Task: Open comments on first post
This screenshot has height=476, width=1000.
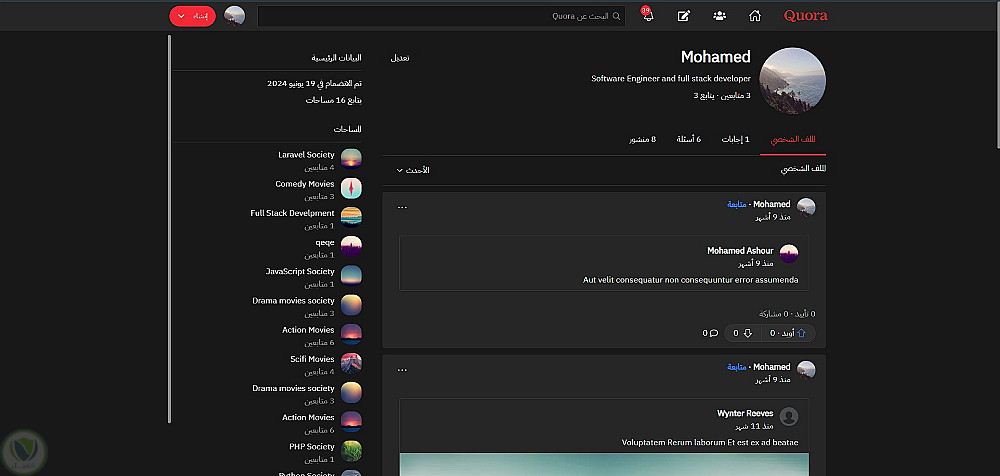Action: coord(710,333)
